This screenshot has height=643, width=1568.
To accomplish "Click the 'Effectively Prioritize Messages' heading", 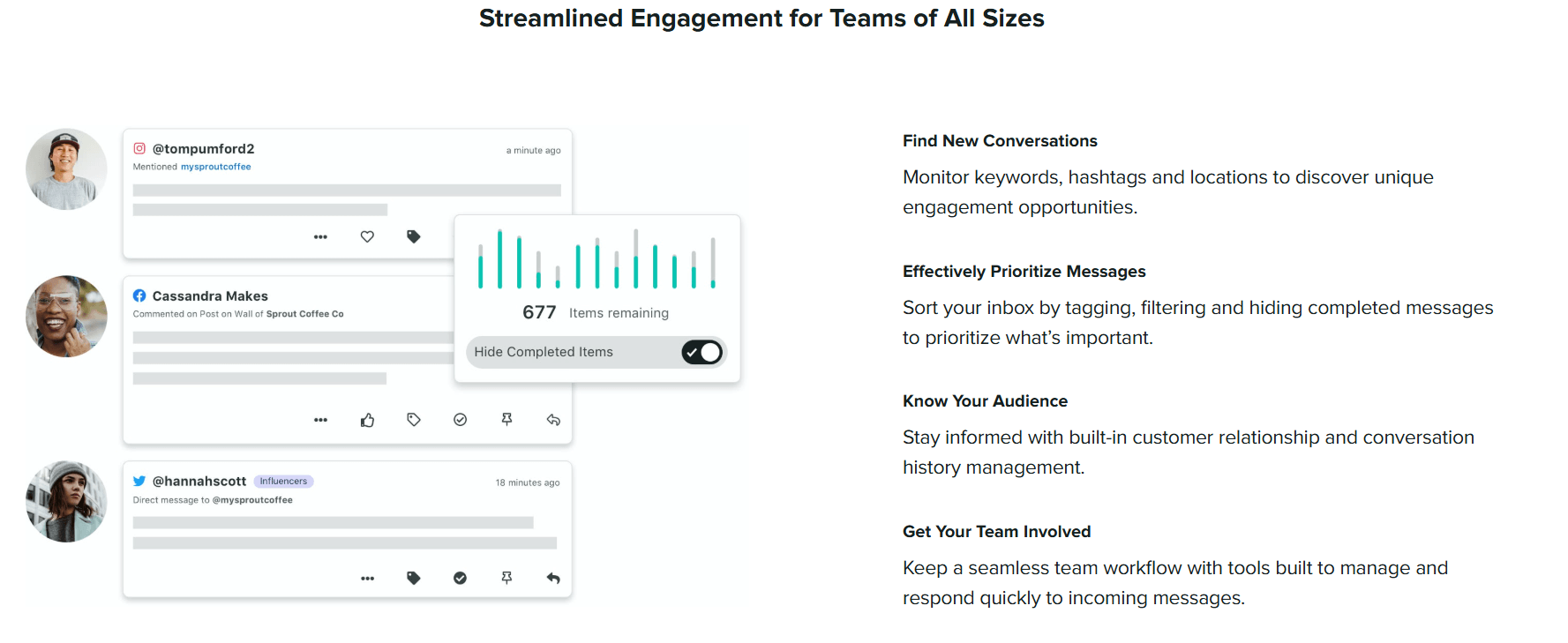I will coord(1024,272).
